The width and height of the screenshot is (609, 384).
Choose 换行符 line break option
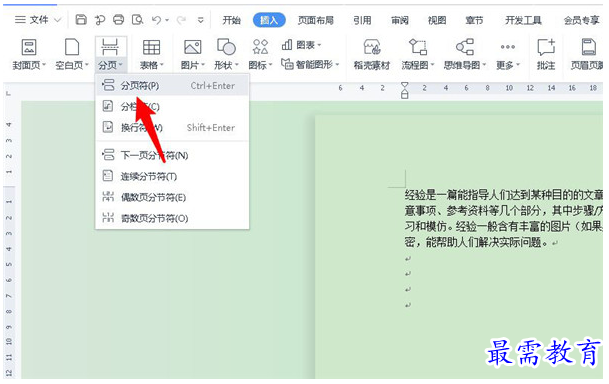pos(172,127)
